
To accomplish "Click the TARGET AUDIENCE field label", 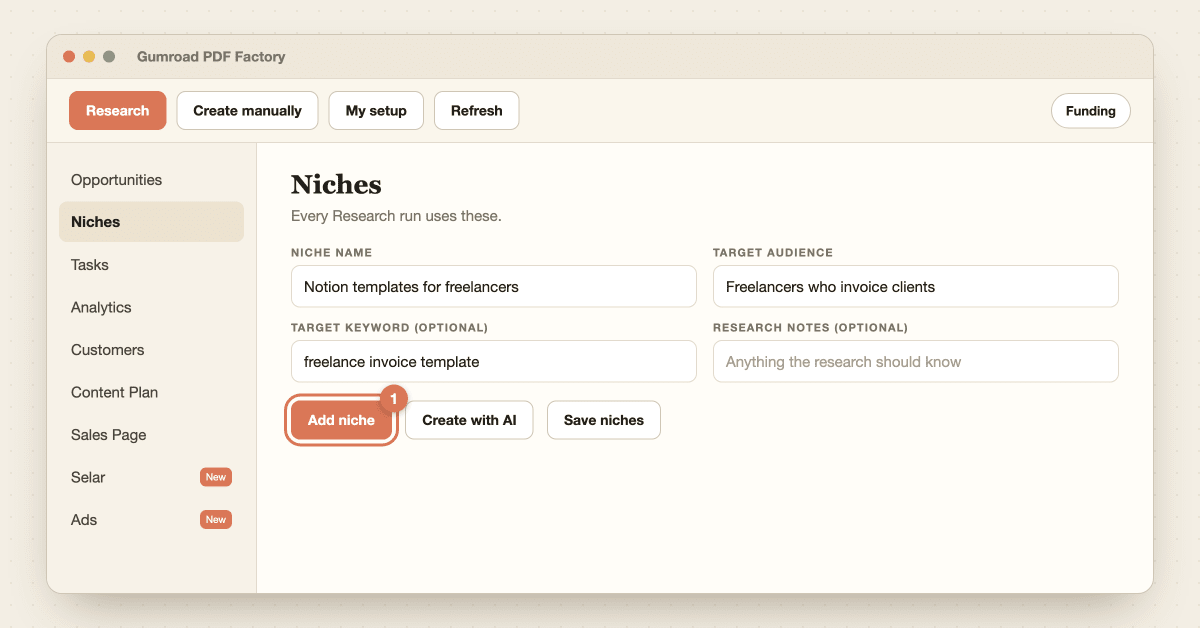I will pos(773,253).
